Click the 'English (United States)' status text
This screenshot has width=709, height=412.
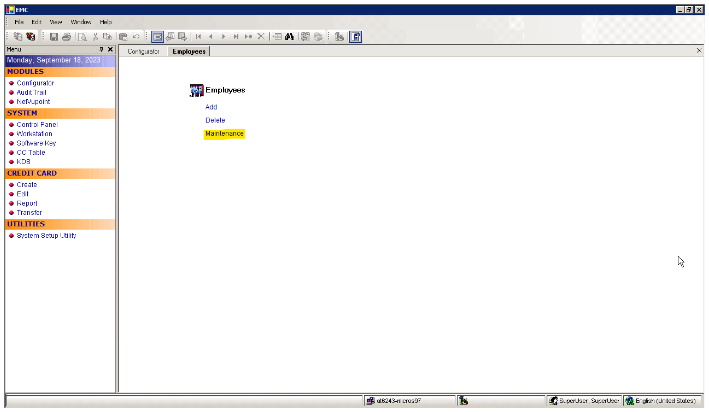pyautogui.click(x=666, y=401)
